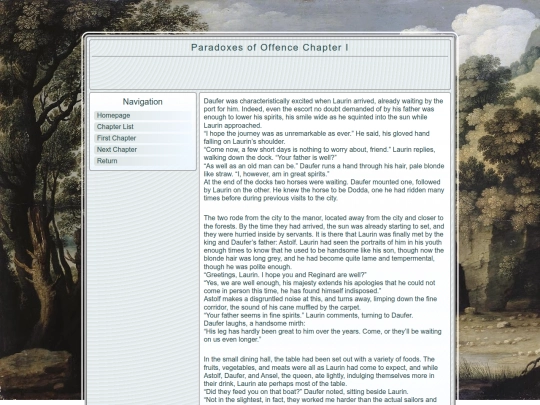Viewport: 540px width, 405px height.
Task: Click the line 'Astolf makes a disgruntled noise'
Action: [320, 303]
